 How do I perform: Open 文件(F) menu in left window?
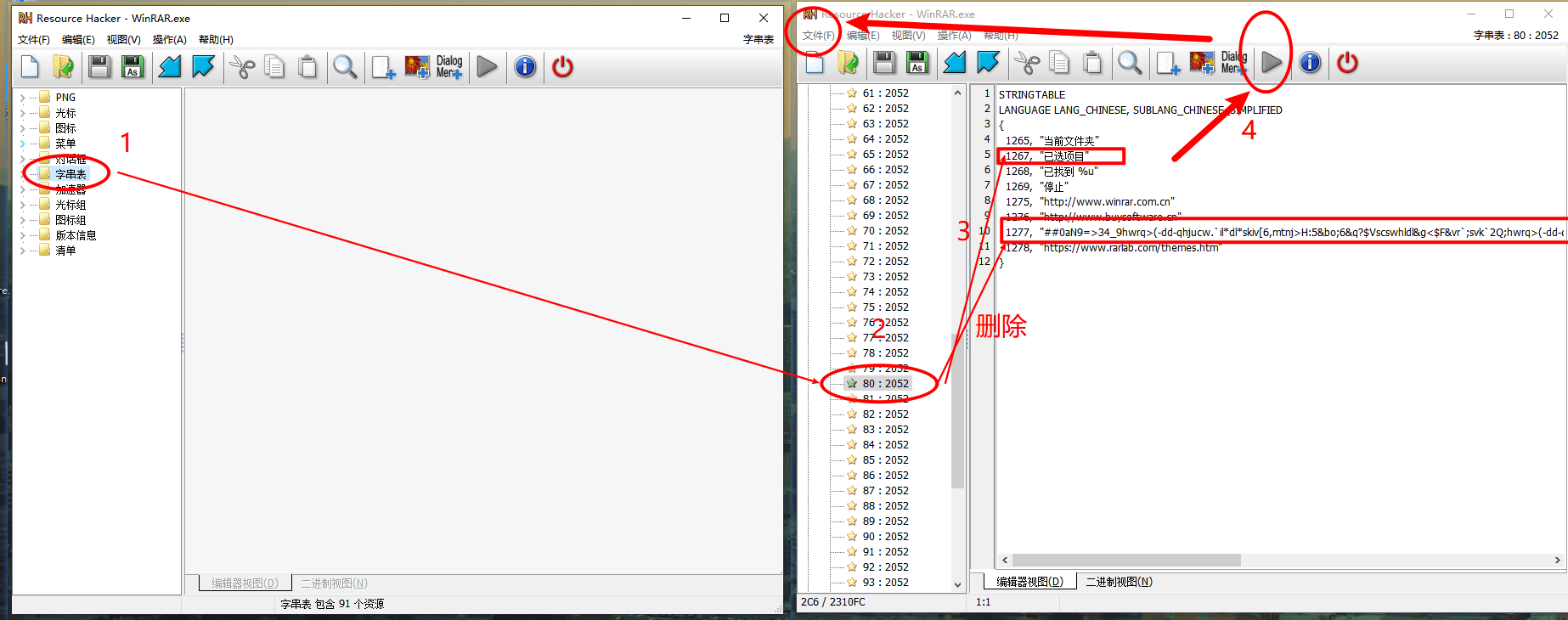coord(34,40)
